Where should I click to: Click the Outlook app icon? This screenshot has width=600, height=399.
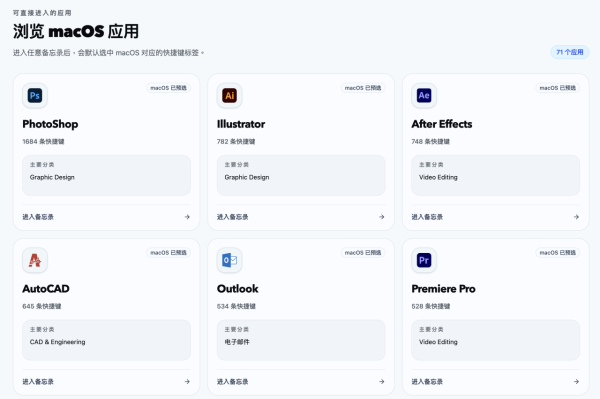point(230,261)
